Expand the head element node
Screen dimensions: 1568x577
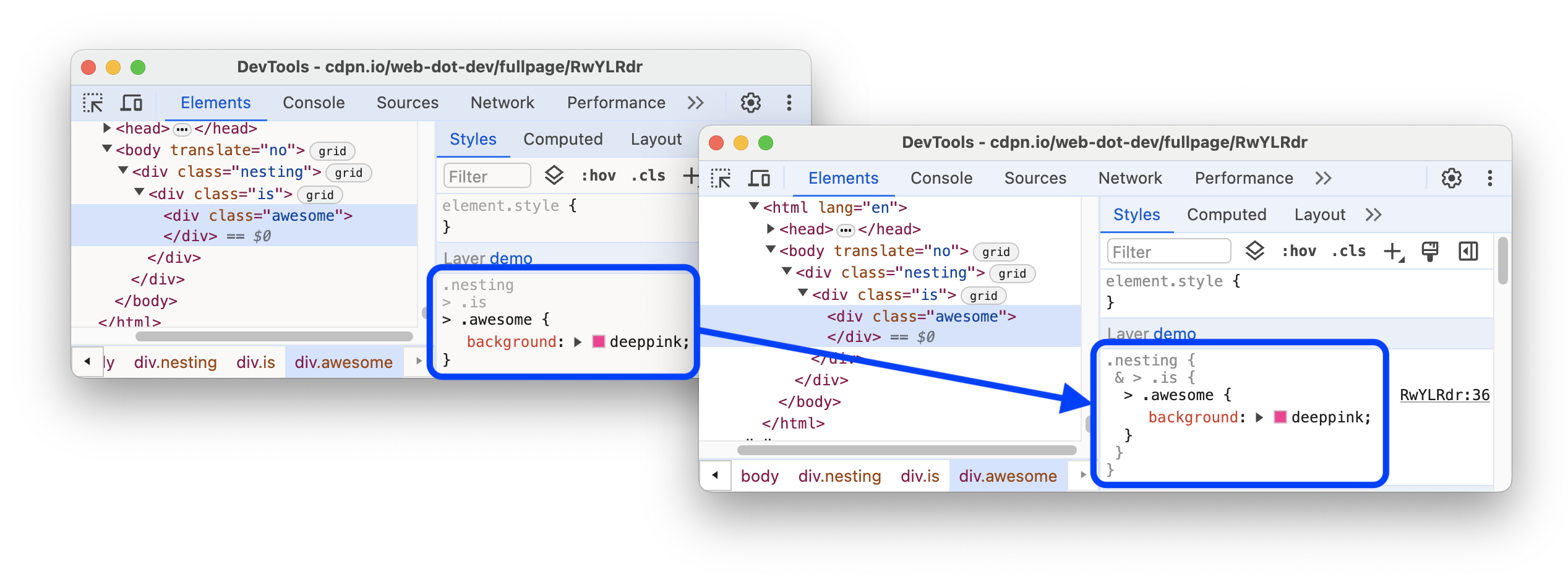click(770, 229)
